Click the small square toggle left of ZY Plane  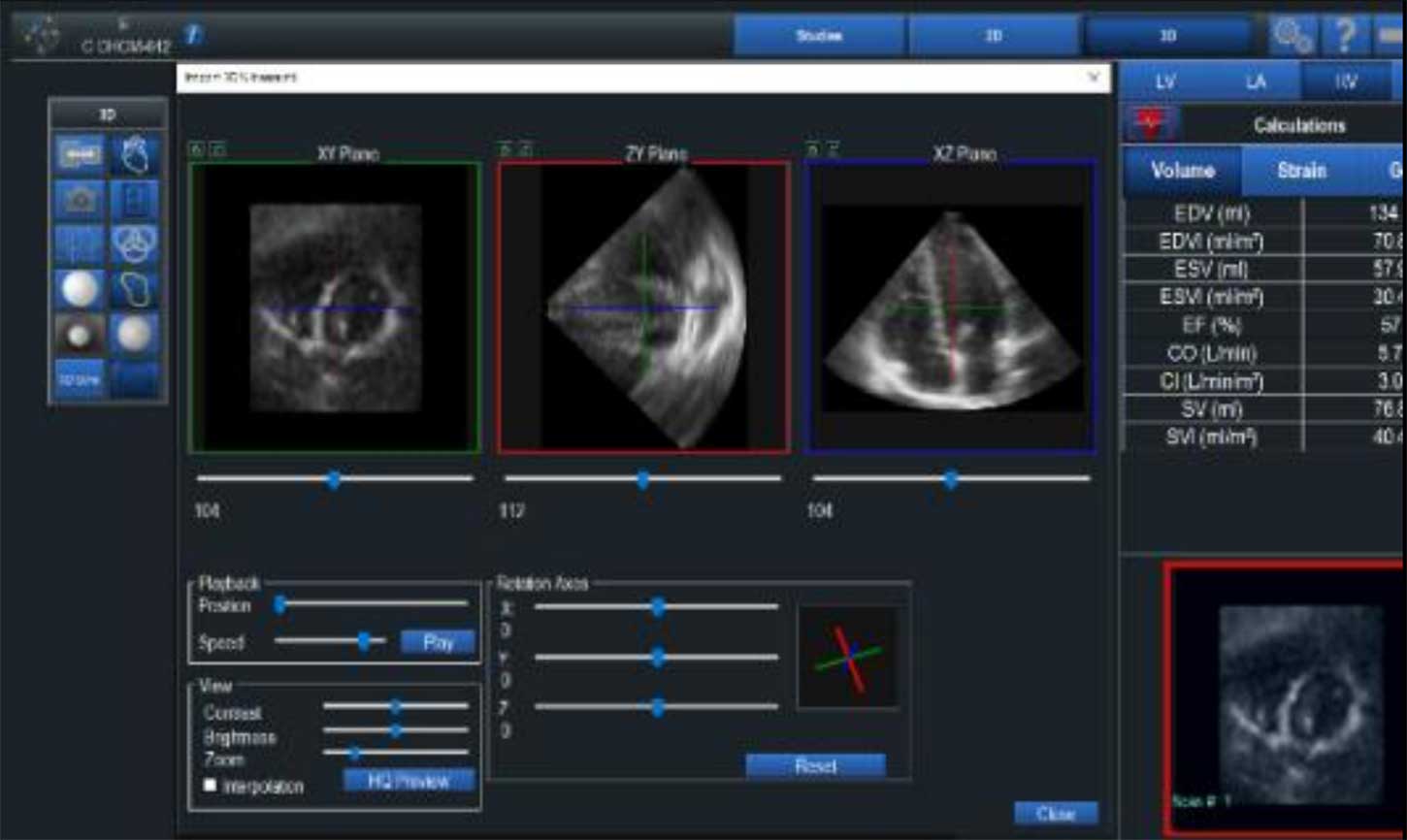coord(505,149)
